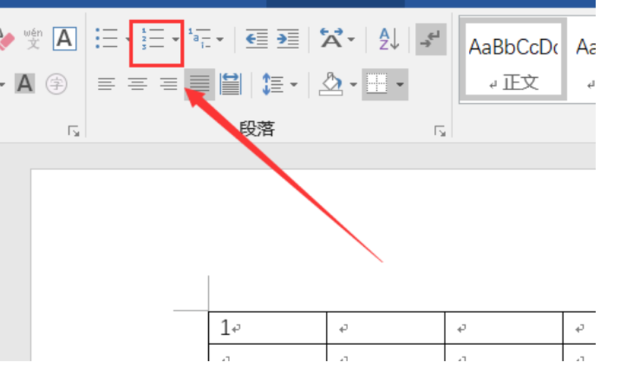This screenshot has height=375, width=620.
Task: Apply distributed alignment
Action: 231,84
